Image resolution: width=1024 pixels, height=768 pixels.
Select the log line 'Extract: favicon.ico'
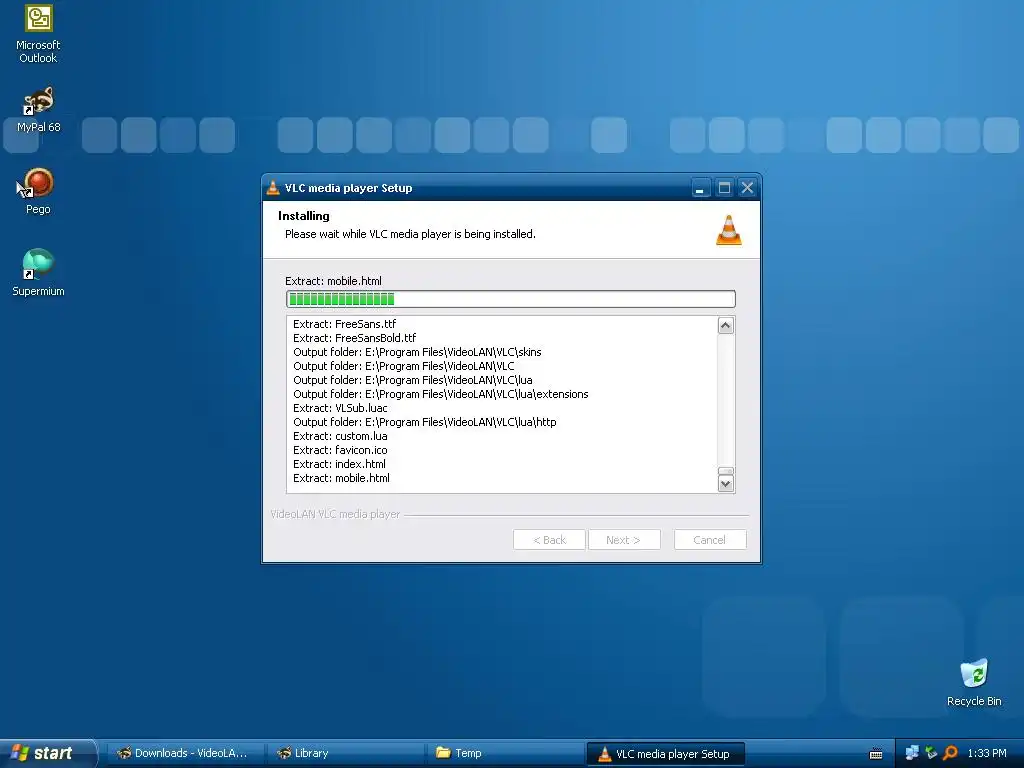click(340, 450)
